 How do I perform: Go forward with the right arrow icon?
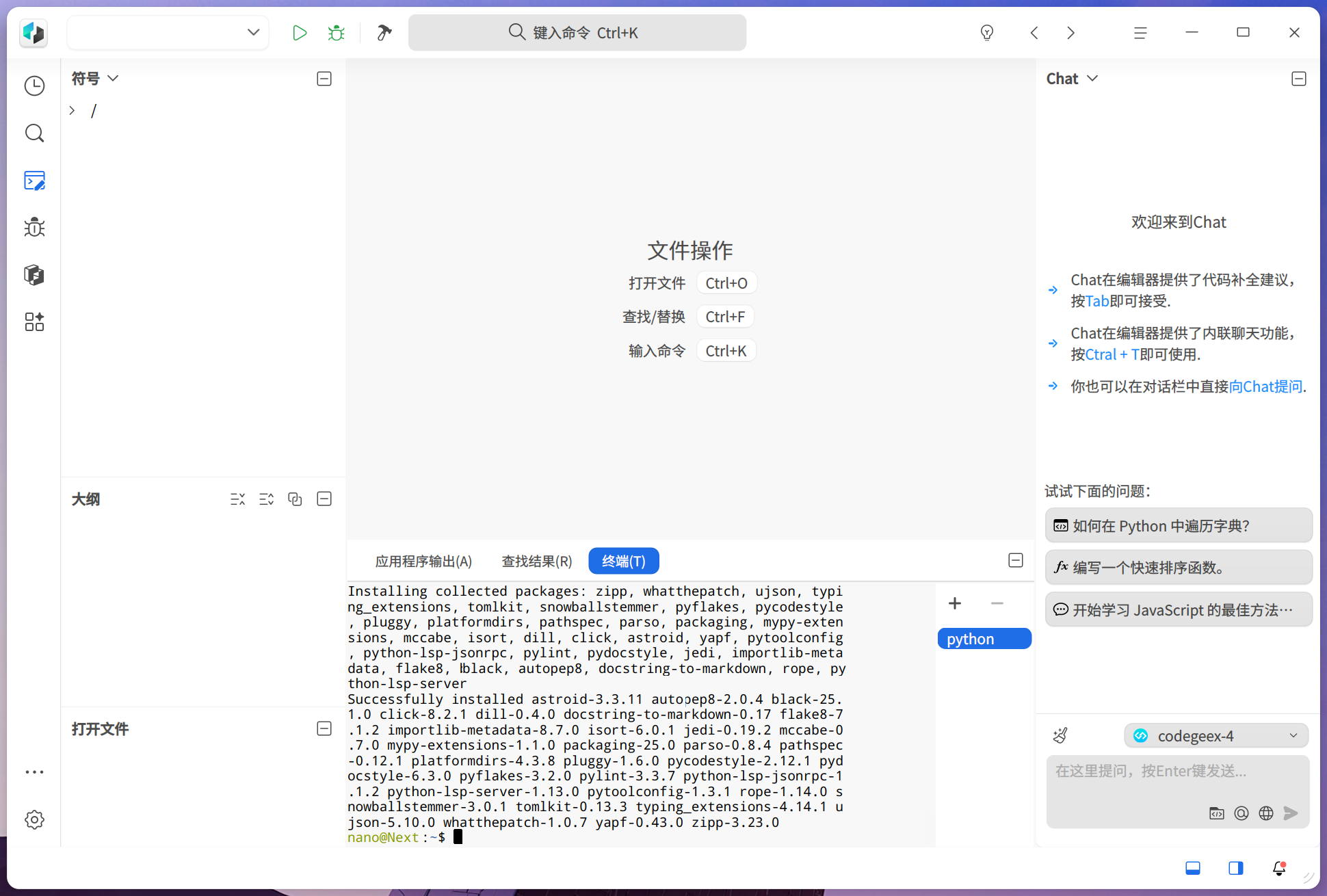pos(1071,33)
